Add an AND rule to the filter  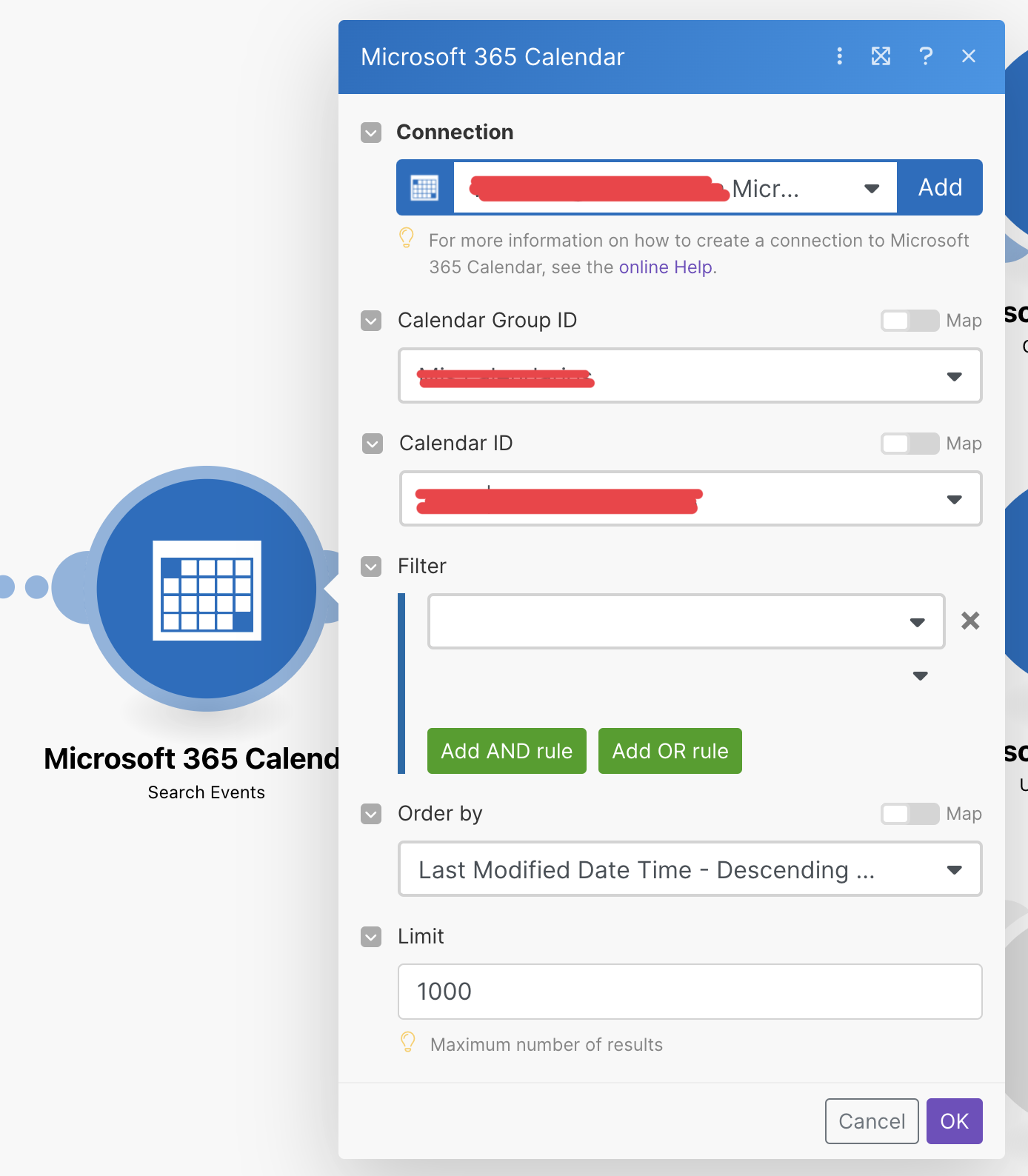click(507, 751)
